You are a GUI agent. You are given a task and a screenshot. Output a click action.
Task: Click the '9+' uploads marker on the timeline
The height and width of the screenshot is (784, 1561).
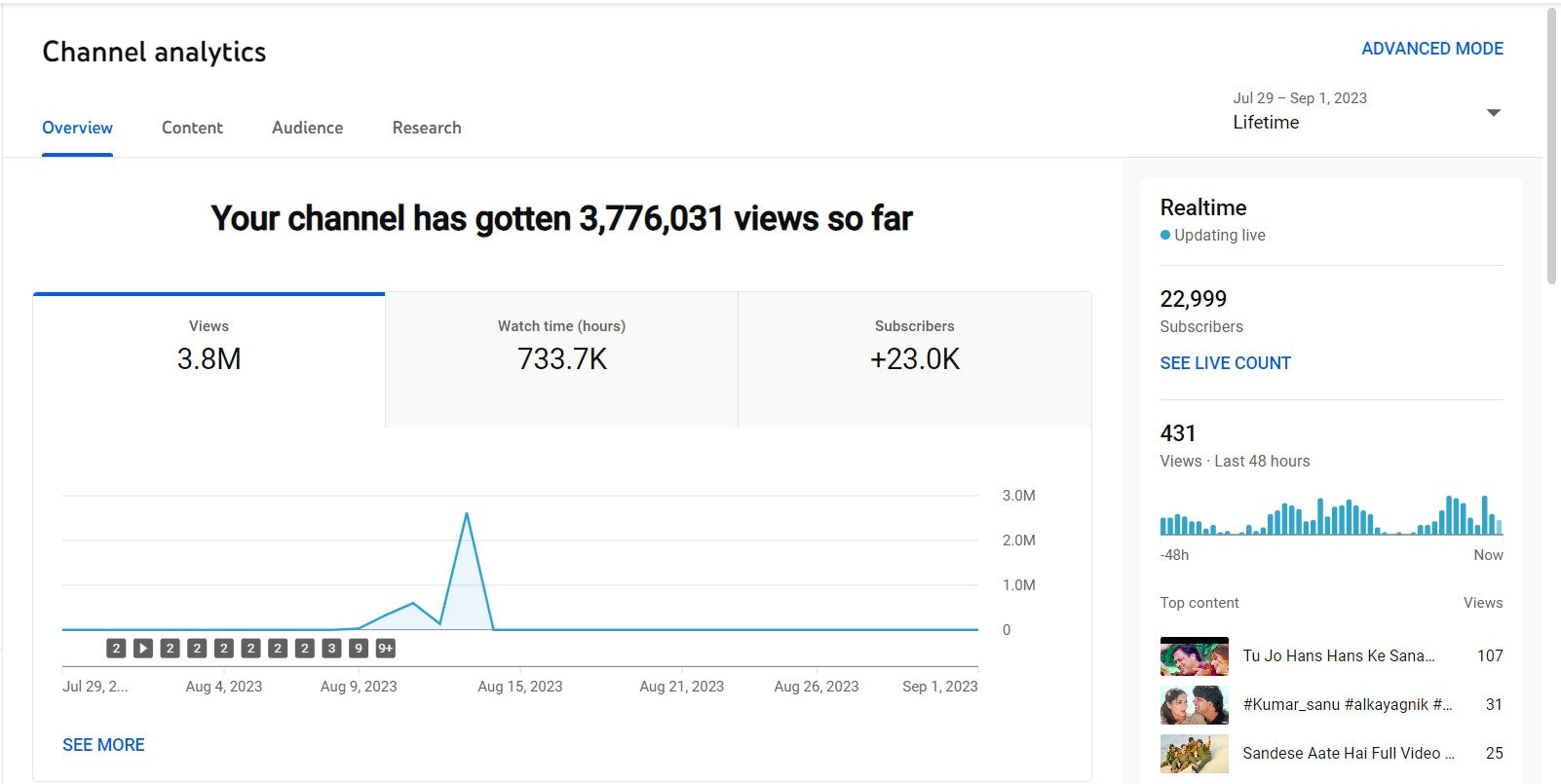pos(386,648)
